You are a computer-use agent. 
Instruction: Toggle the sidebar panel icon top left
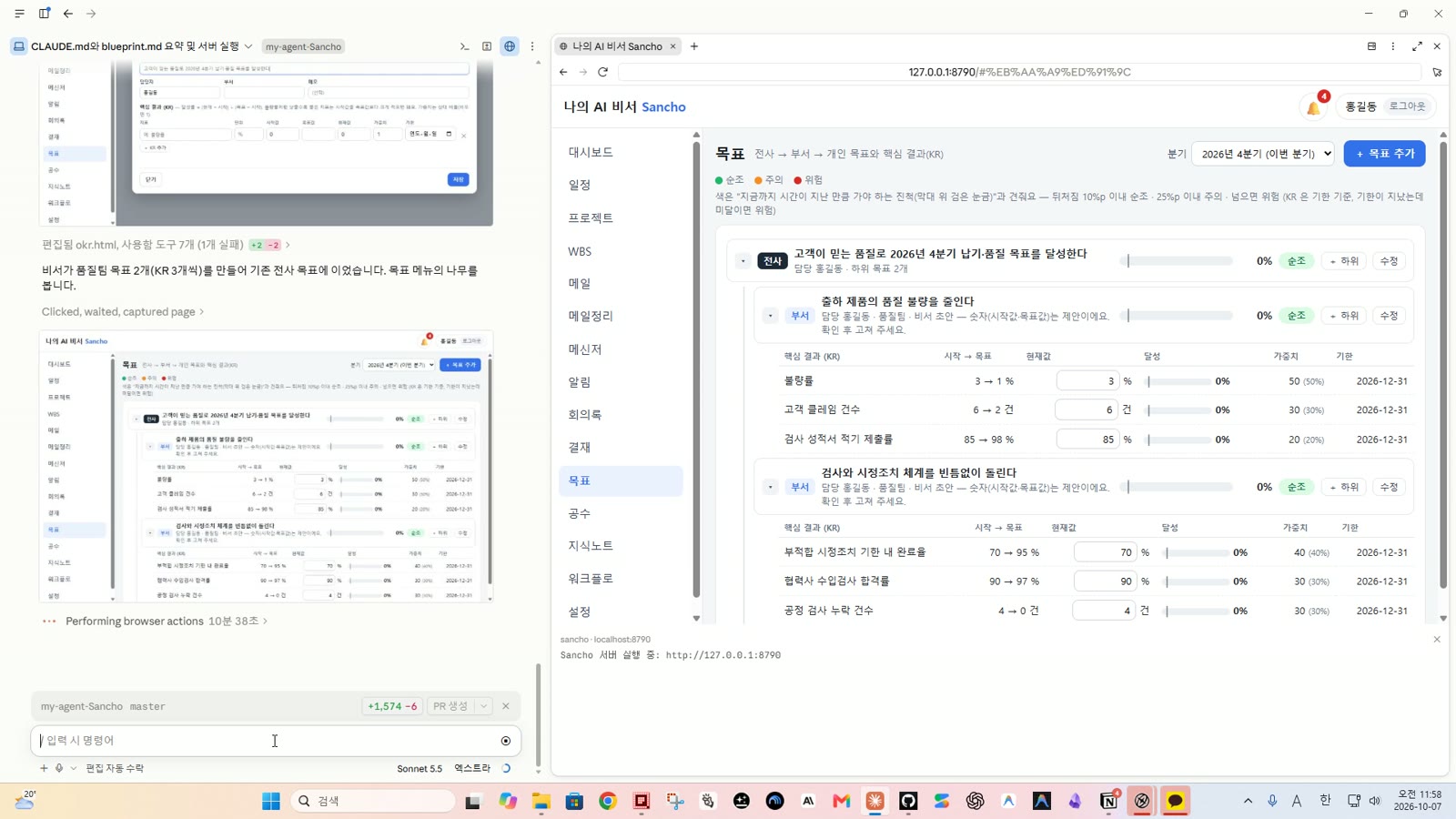44,14
